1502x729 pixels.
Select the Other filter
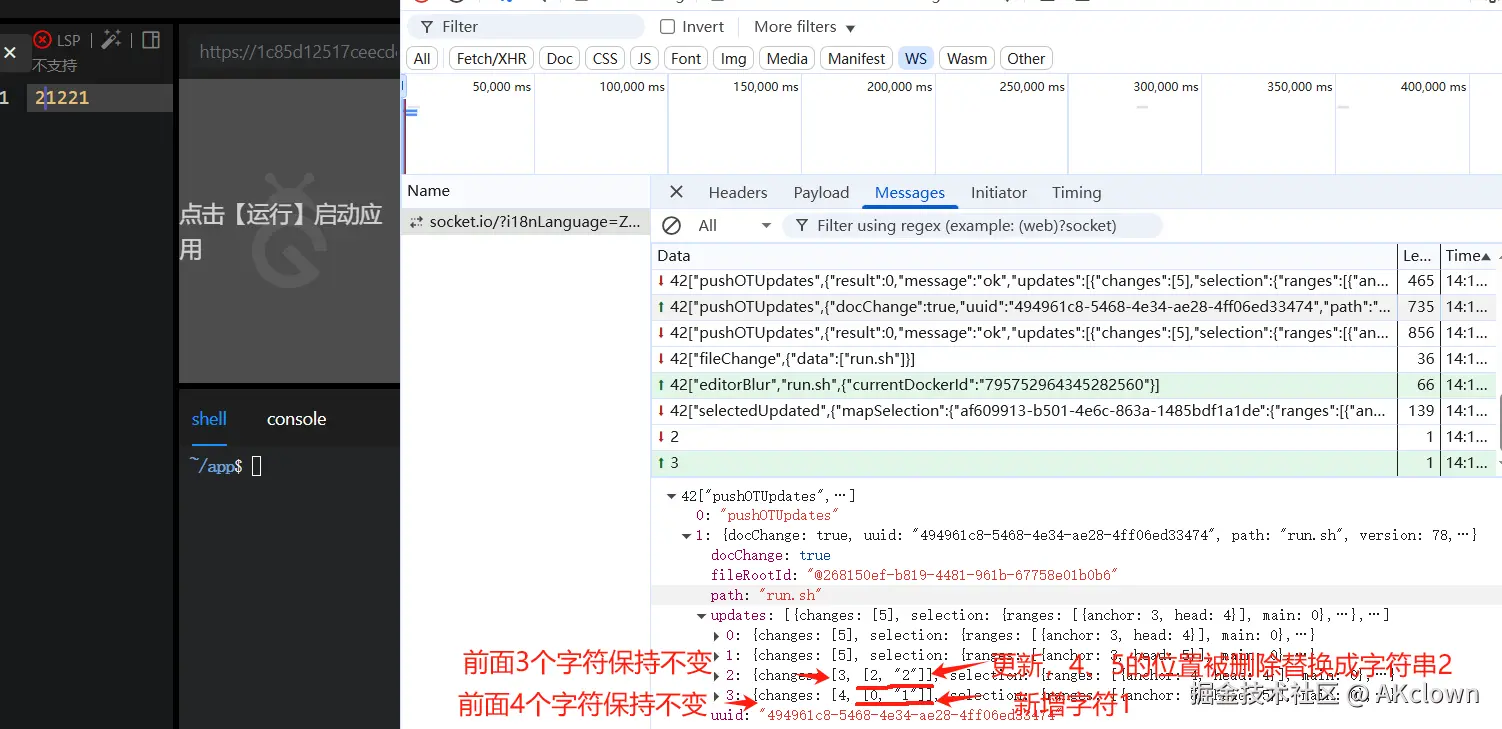pyautogui.click(x=1026, y=59)
